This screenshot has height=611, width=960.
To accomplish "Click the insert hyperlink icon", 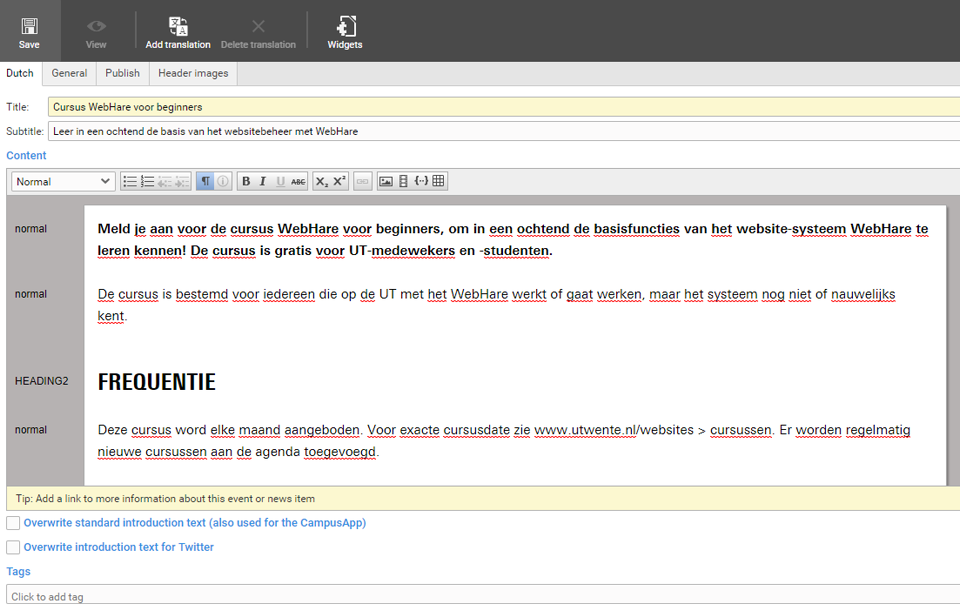I will [362, 181].
